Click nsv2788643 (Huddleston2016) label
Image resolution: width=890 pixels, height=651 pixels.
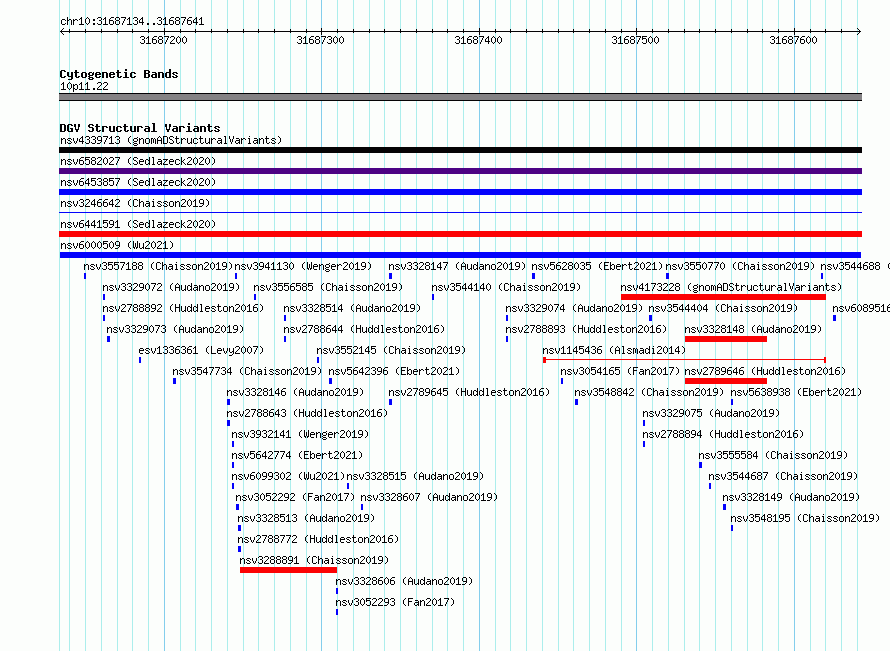pos(307,413)
